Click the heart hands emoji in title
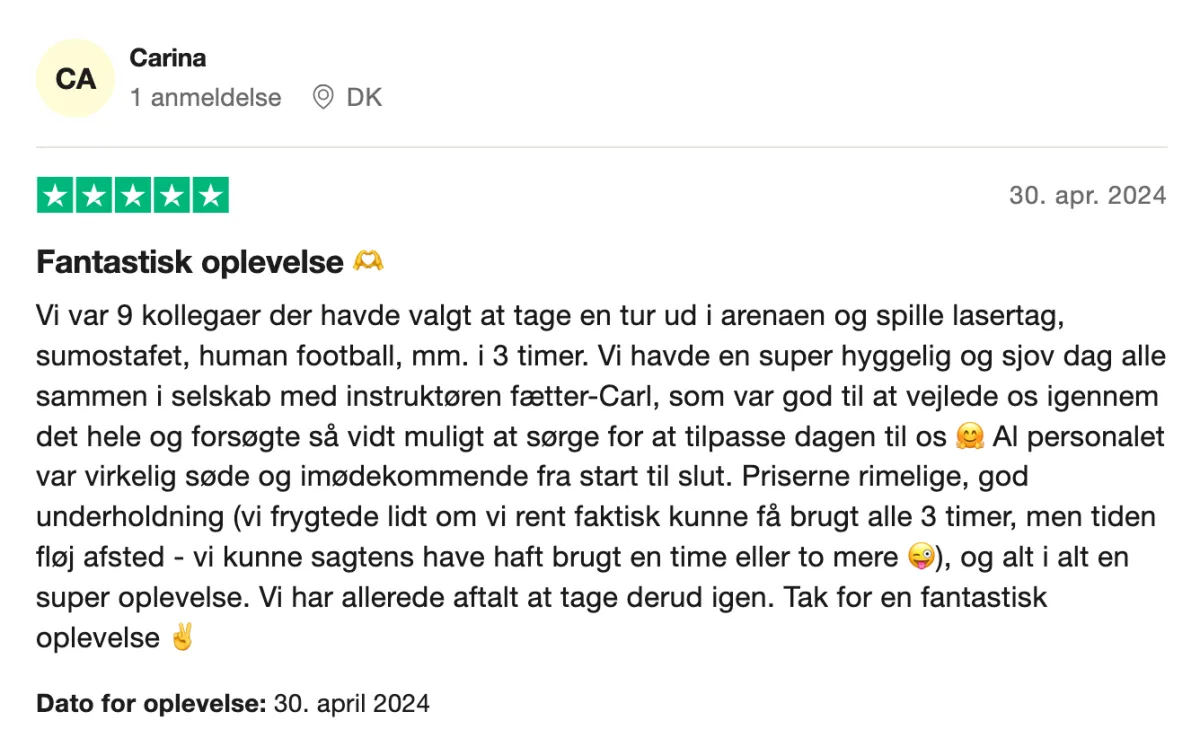1200x738 pixels. [x=368, y=262]
